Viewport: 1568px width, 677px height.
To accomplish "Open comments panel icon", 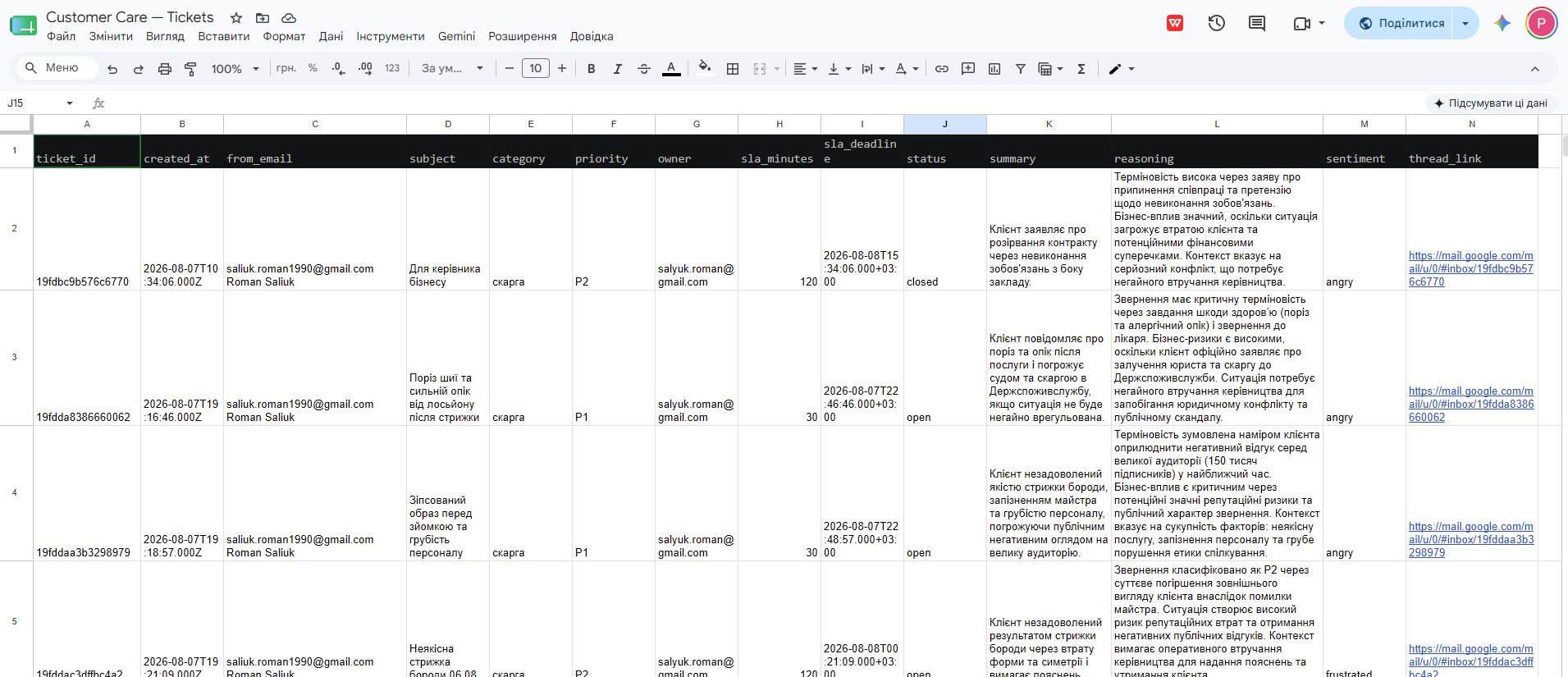I will [1257, 23].
